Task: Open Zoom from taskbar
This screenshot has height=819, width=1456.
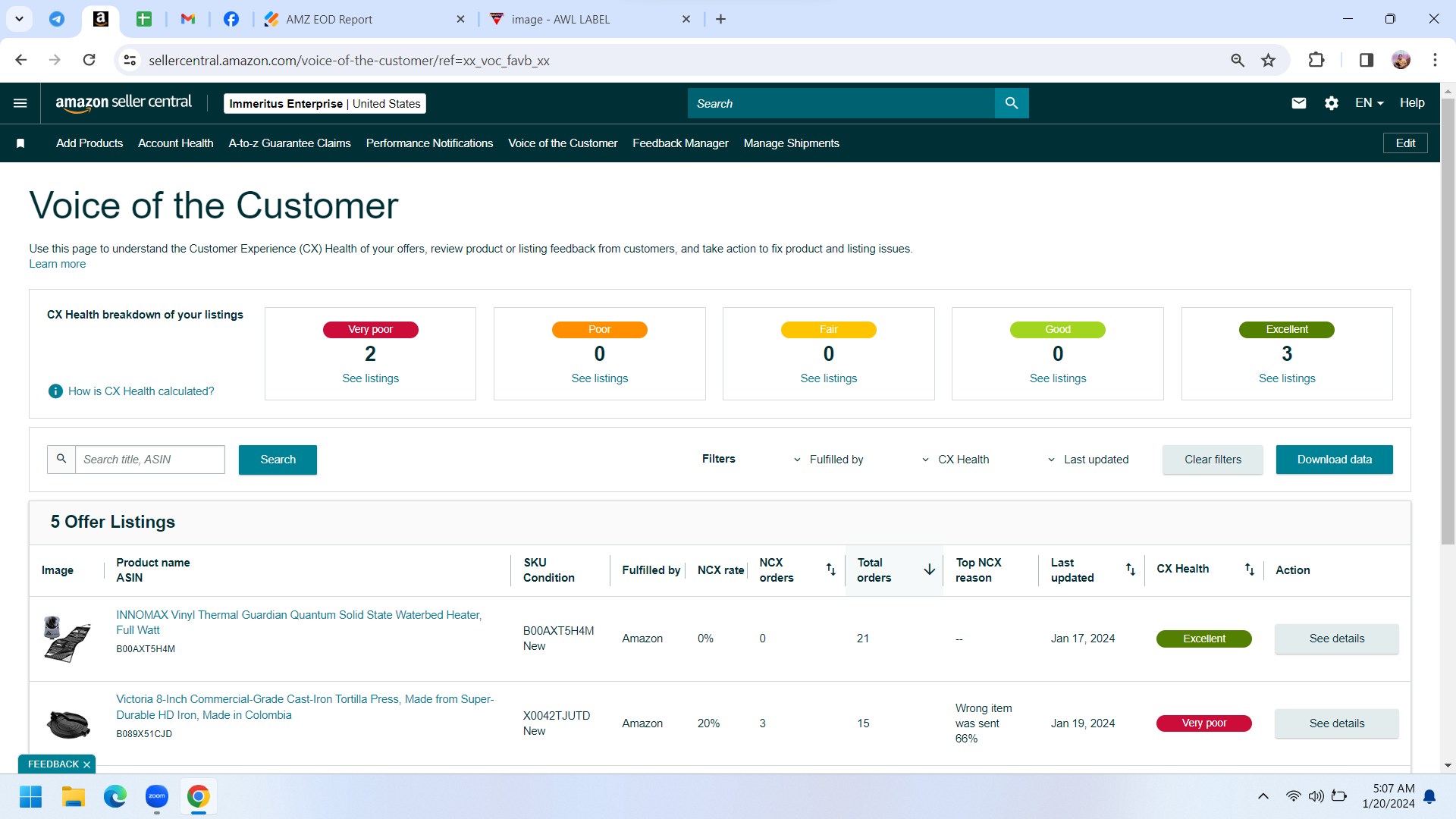Action: pos(157,796)
